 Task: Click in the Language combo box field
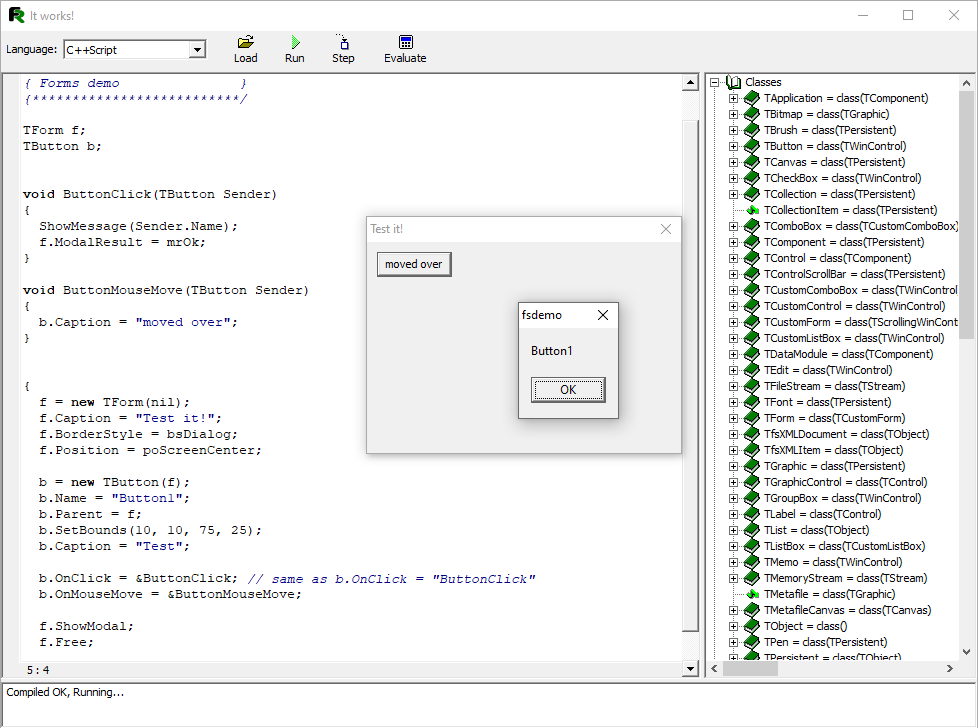[125, 50]
